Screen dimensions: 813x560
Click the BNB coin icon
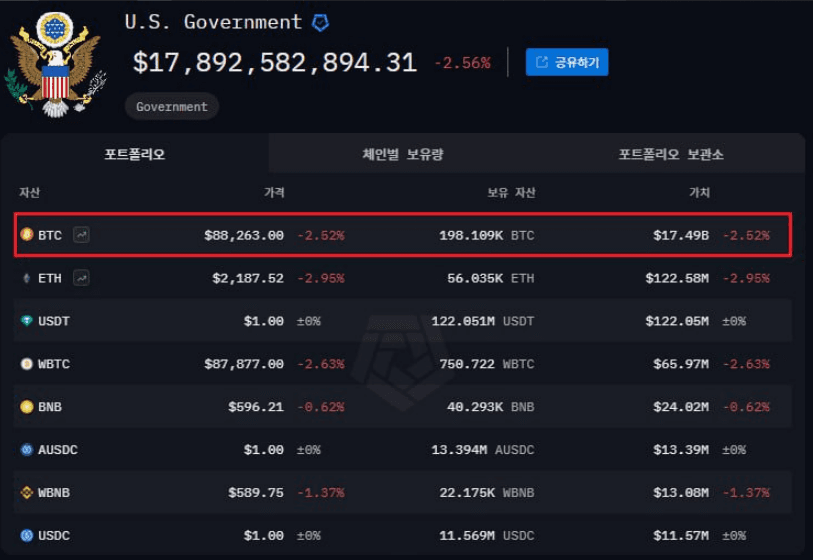(27, 407)
